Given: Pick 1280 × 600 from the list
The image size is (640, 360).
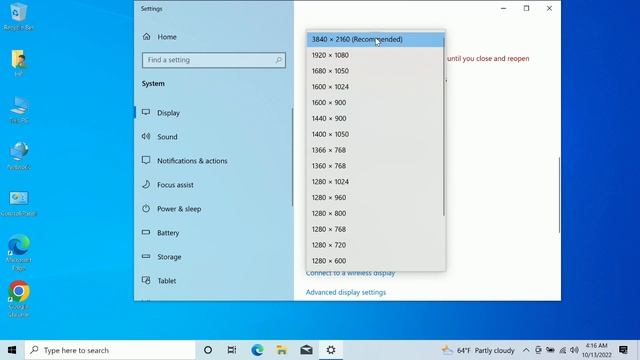Looking at the screenshot, I should pyautogui.click(x=376, y=261).
